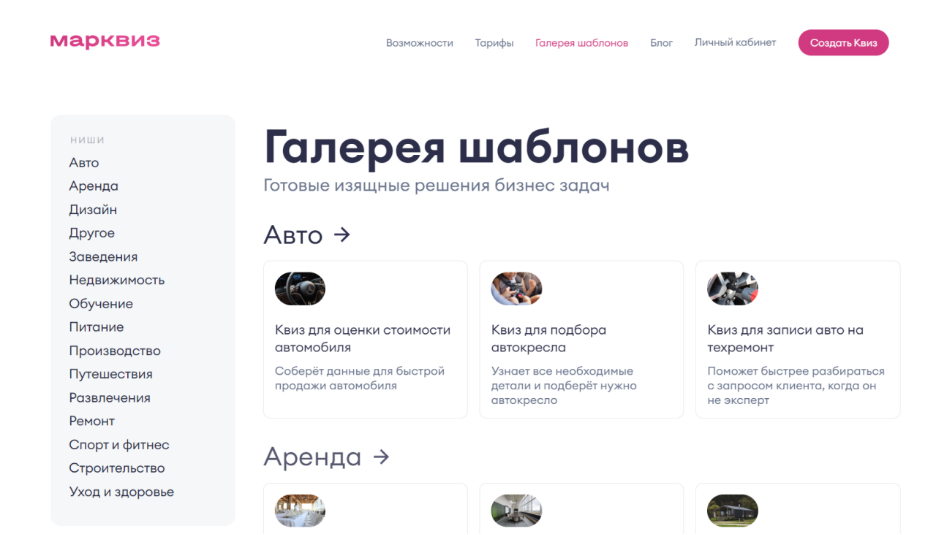Open first Аренда card banquet hall thumbnail
The width and height of the screenshot is (936, 535).
300,511
